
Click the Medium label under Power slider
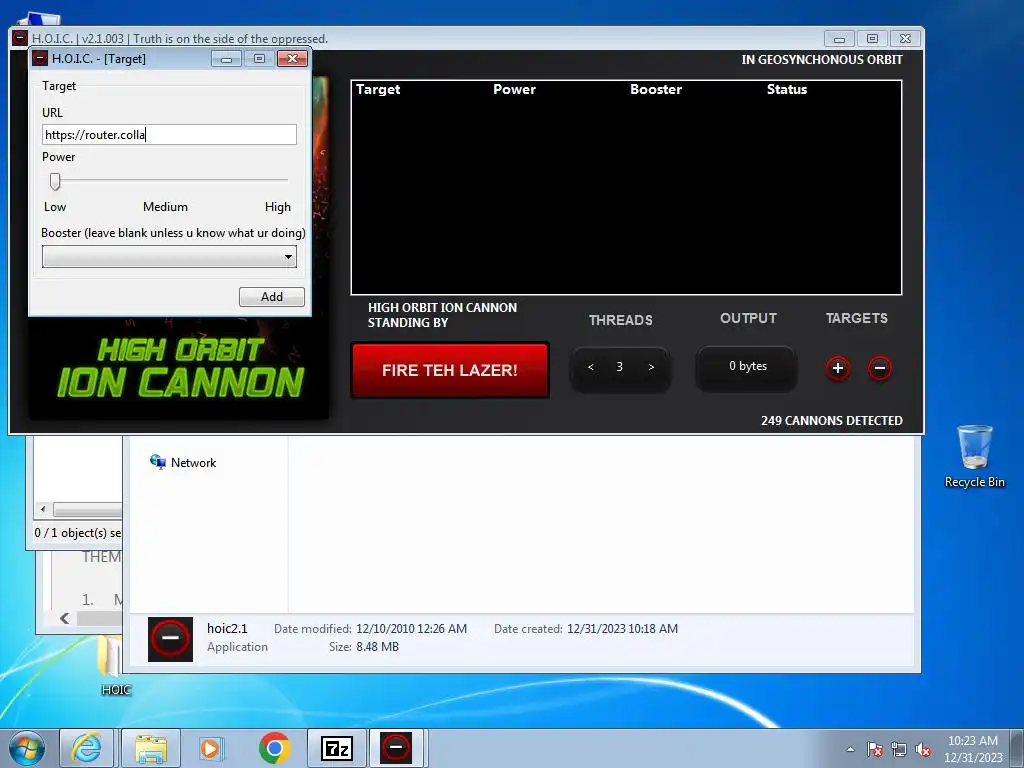(x=165, y=207)
